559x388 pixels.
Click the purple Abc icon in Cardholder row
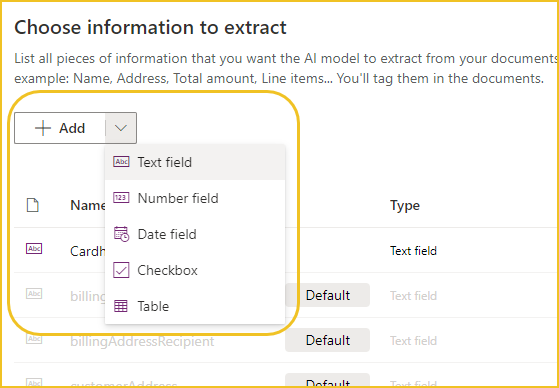pyautogui.click(x=34, y=249)
